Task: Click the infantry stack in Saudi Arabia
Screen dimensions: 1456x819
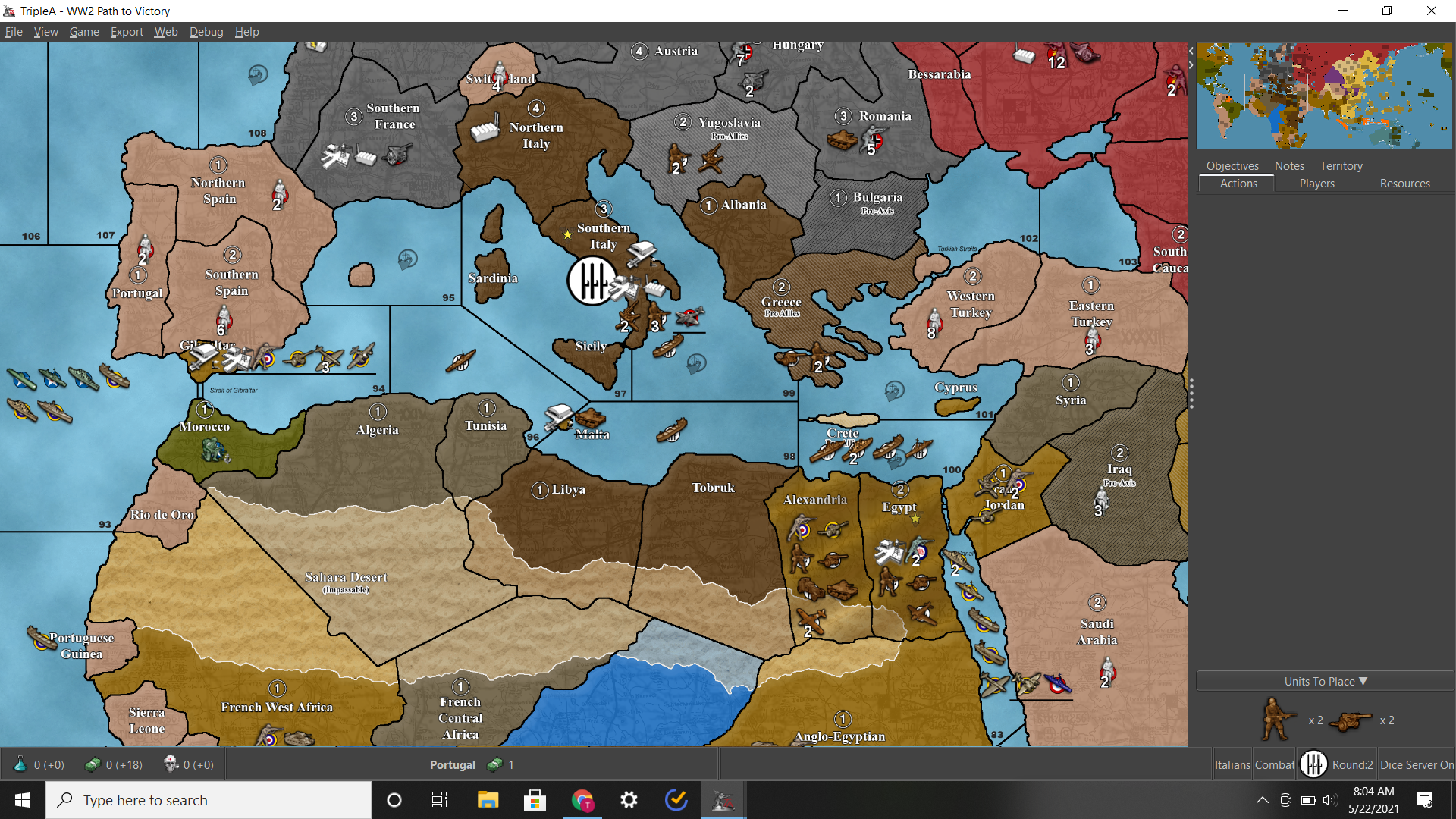Action: [1108, 672]
